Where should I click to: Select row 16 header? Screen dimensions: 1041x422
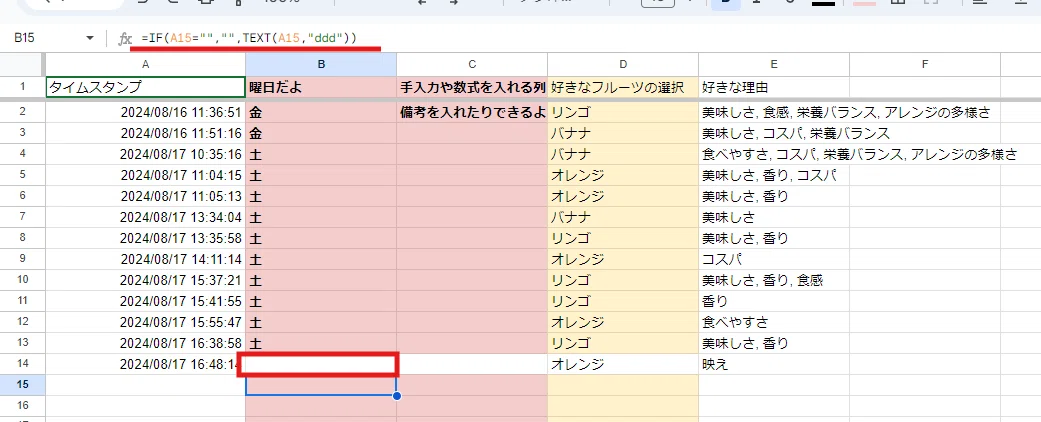coord(23,407)
